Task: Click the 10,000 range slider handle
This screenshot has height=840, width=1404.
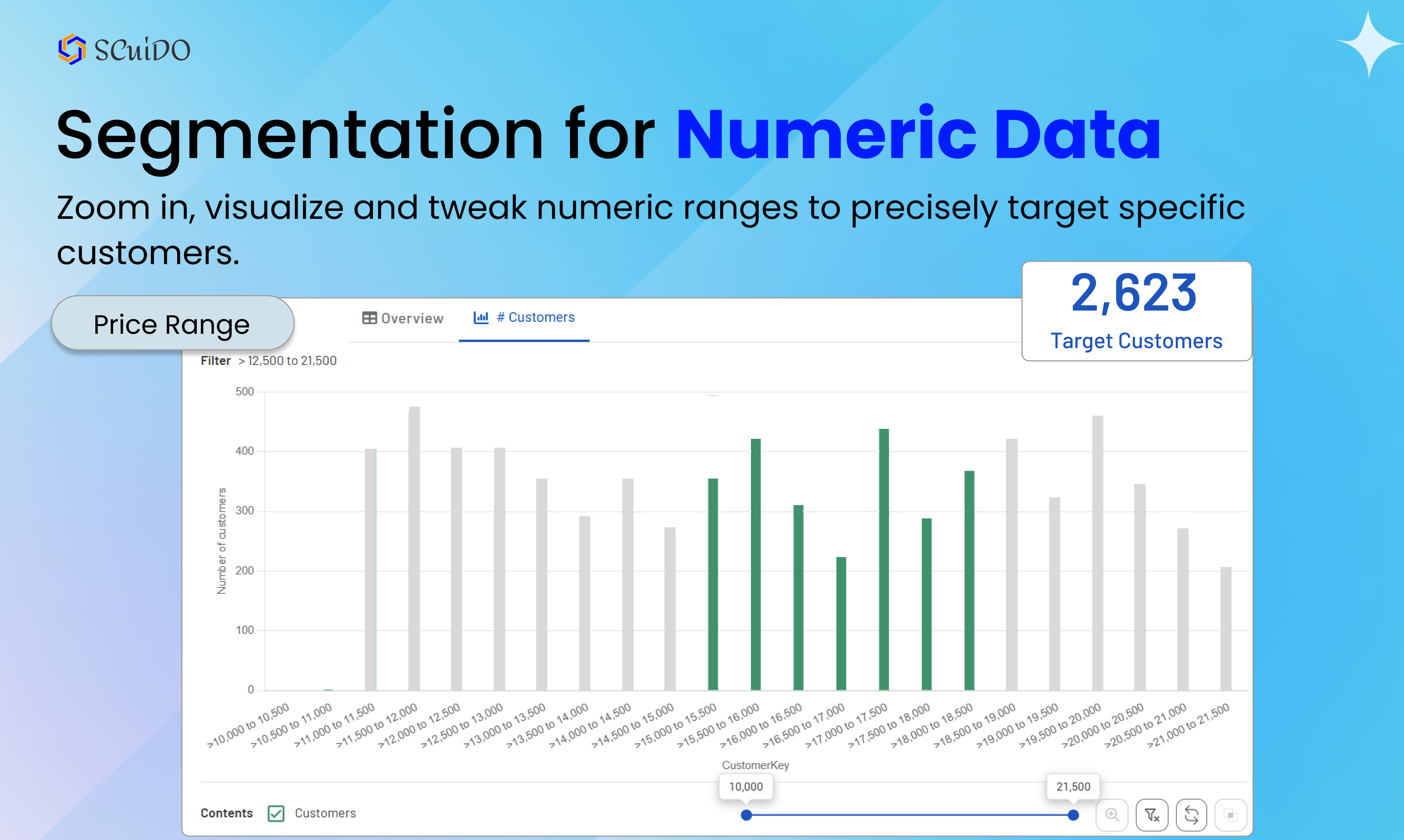Action: coord(746,815)
